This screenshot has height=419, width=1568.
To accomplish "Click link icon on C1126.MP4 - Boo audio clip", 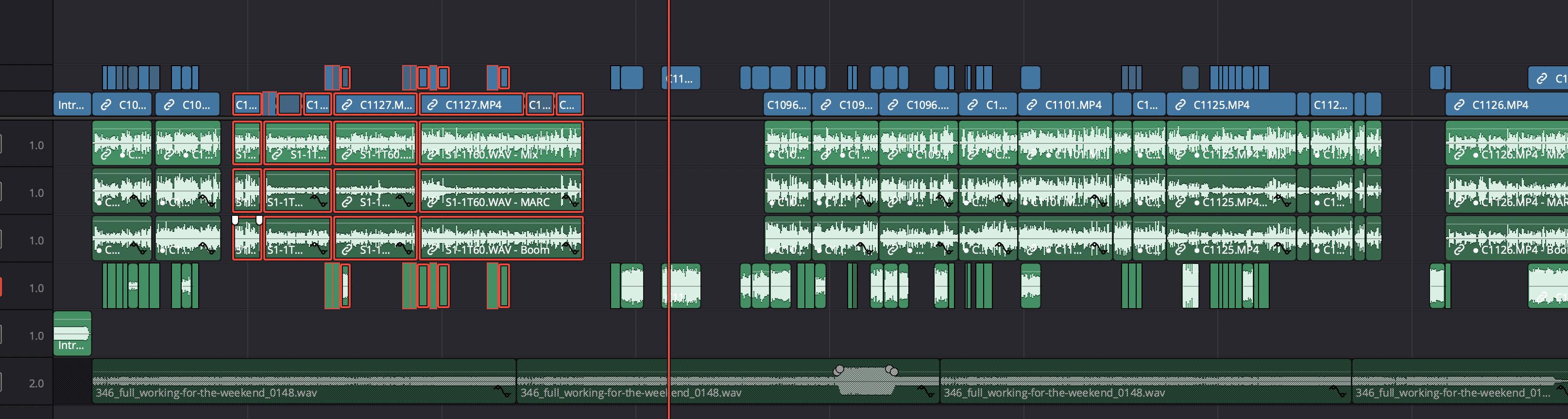I will [x=1459, y=250].
